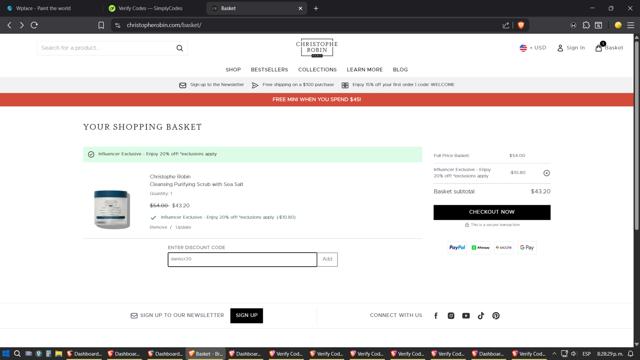Click the CHECKOUT NOW button
Screen dimensions: 640x360
[492, 212]
